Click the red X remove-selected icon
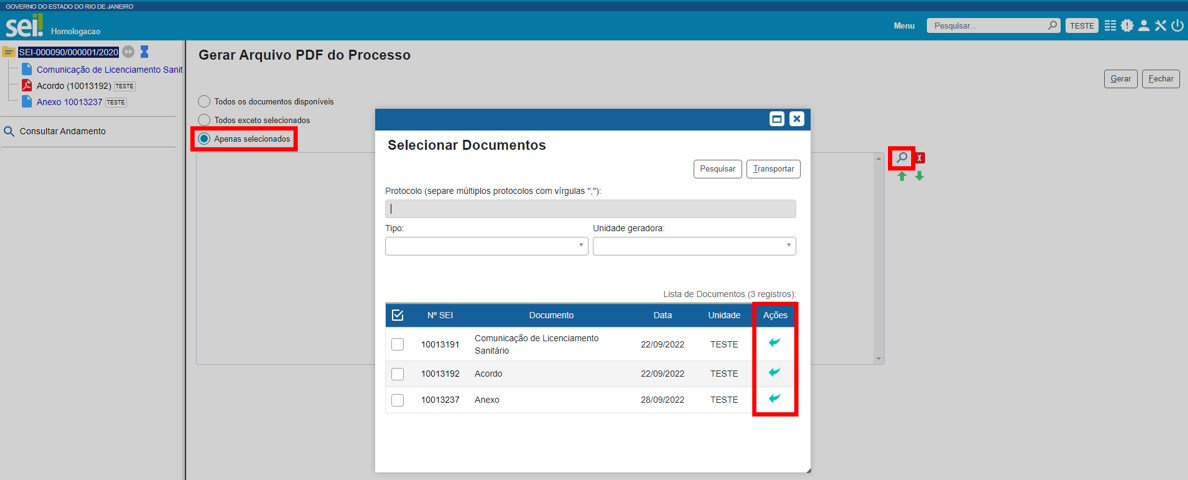The image size is (1188, 480). pyautogui.click(x=920, y=158)
